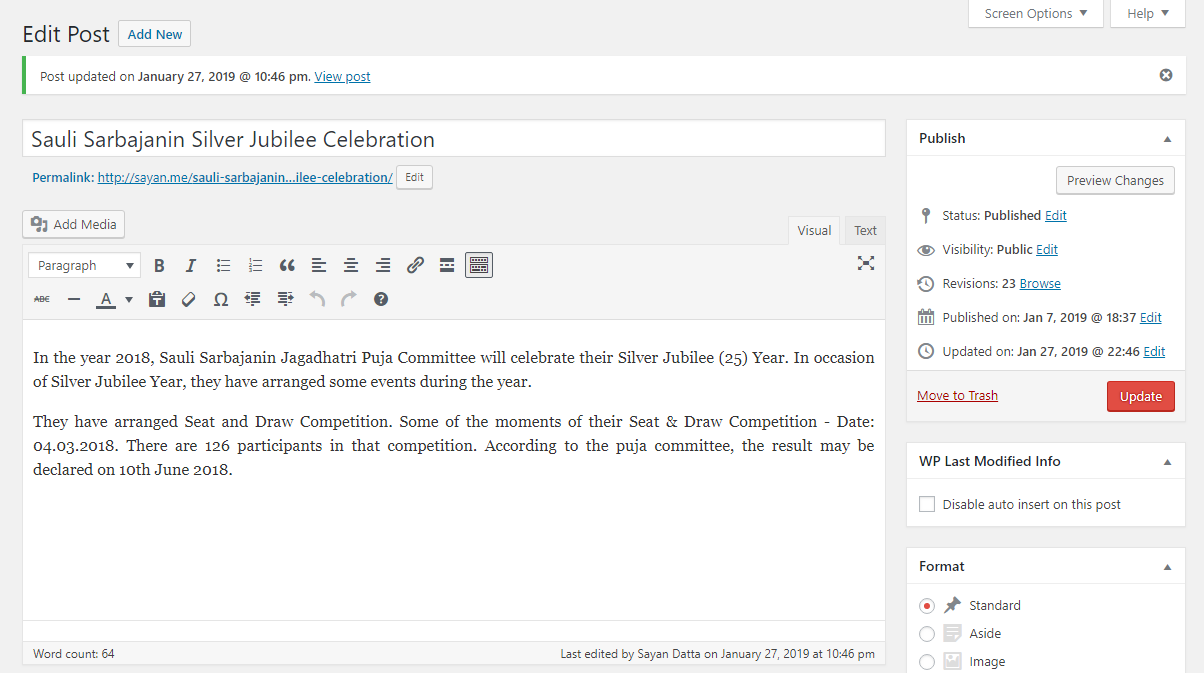This screenshot has width=1204, height=673.
Task: Expand the Screen Options panel
Action: pyautogui.click(x=1035, y=14)
